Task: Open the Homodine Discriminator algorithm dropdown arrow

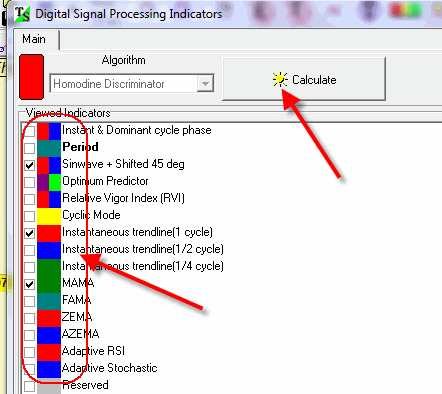Action: (205, 83)
